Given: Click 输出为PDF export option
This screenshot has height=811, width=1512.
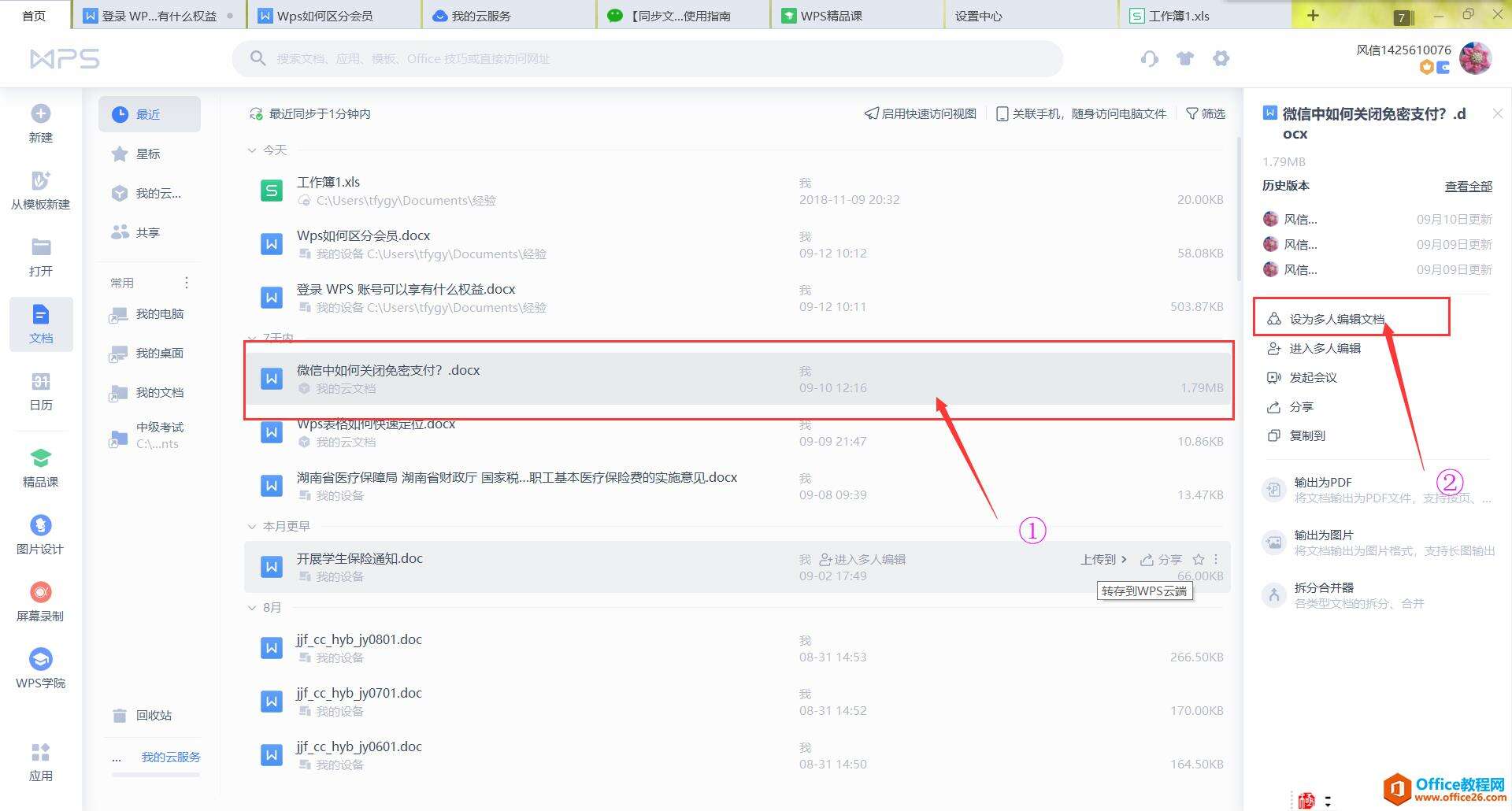Looking at the screenshot, I should pyautogui.click(x=1377, y=490).
